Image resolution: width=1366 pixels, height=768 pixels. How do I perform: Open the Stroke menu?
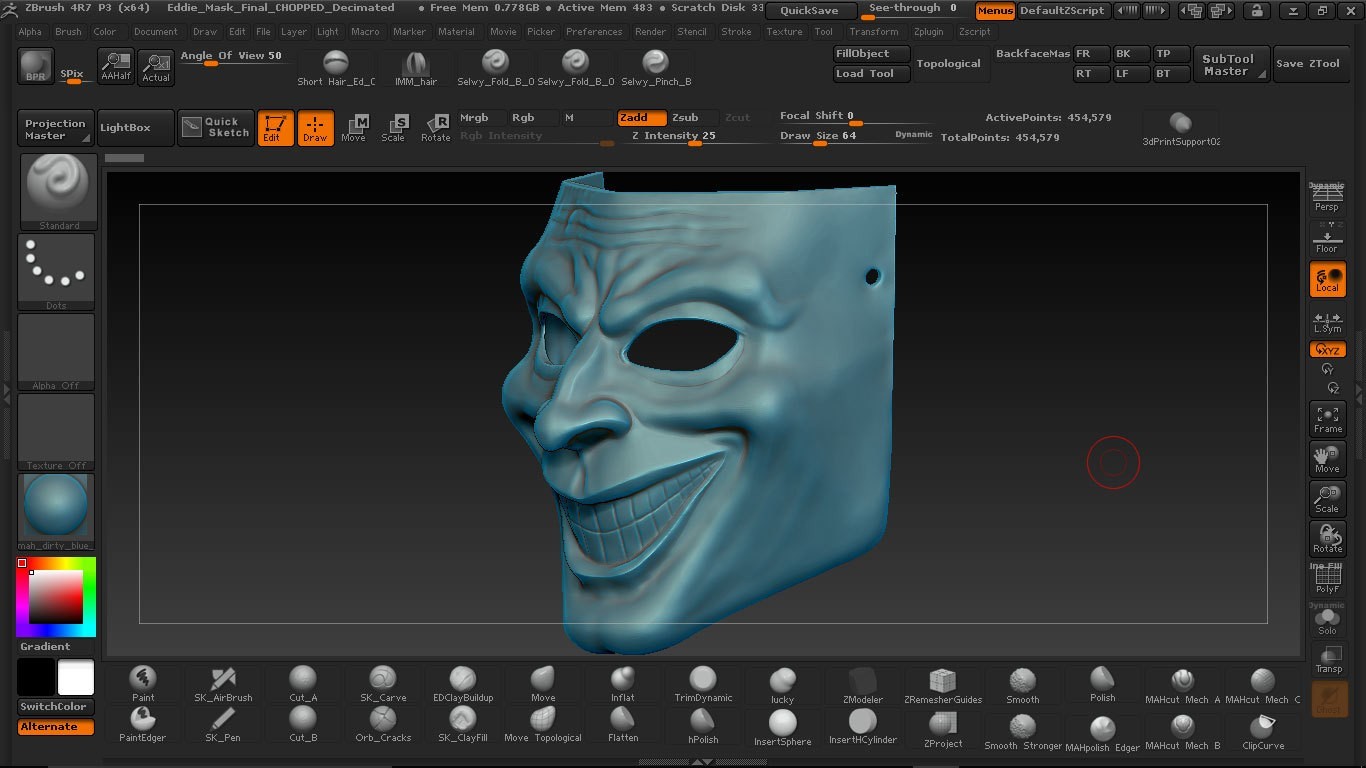coord(736,32)
